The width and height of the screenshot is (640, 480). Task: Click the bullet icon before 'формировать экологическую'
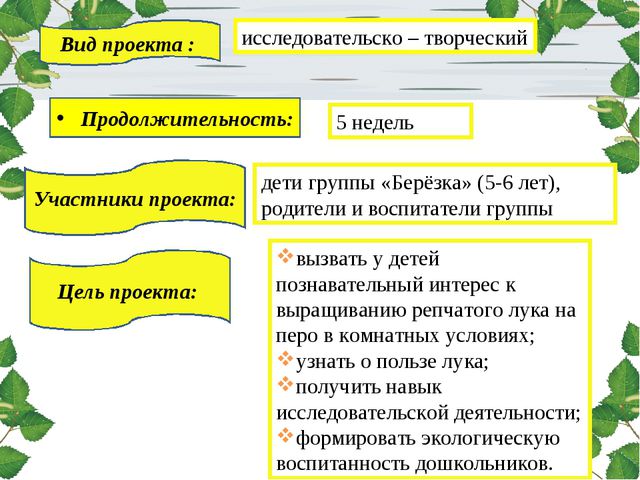click(x=285, y=436)
